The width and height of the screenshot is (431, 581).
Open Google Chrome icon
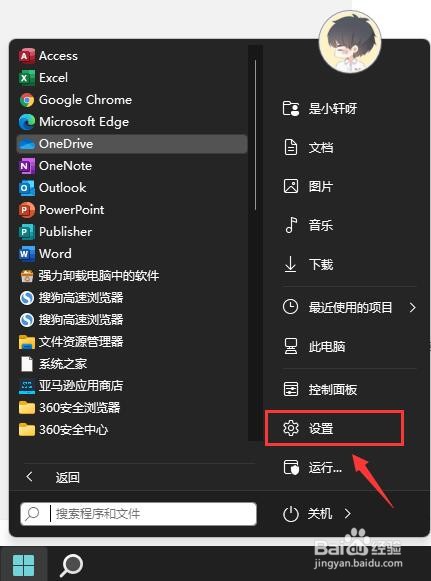point(27,100)
